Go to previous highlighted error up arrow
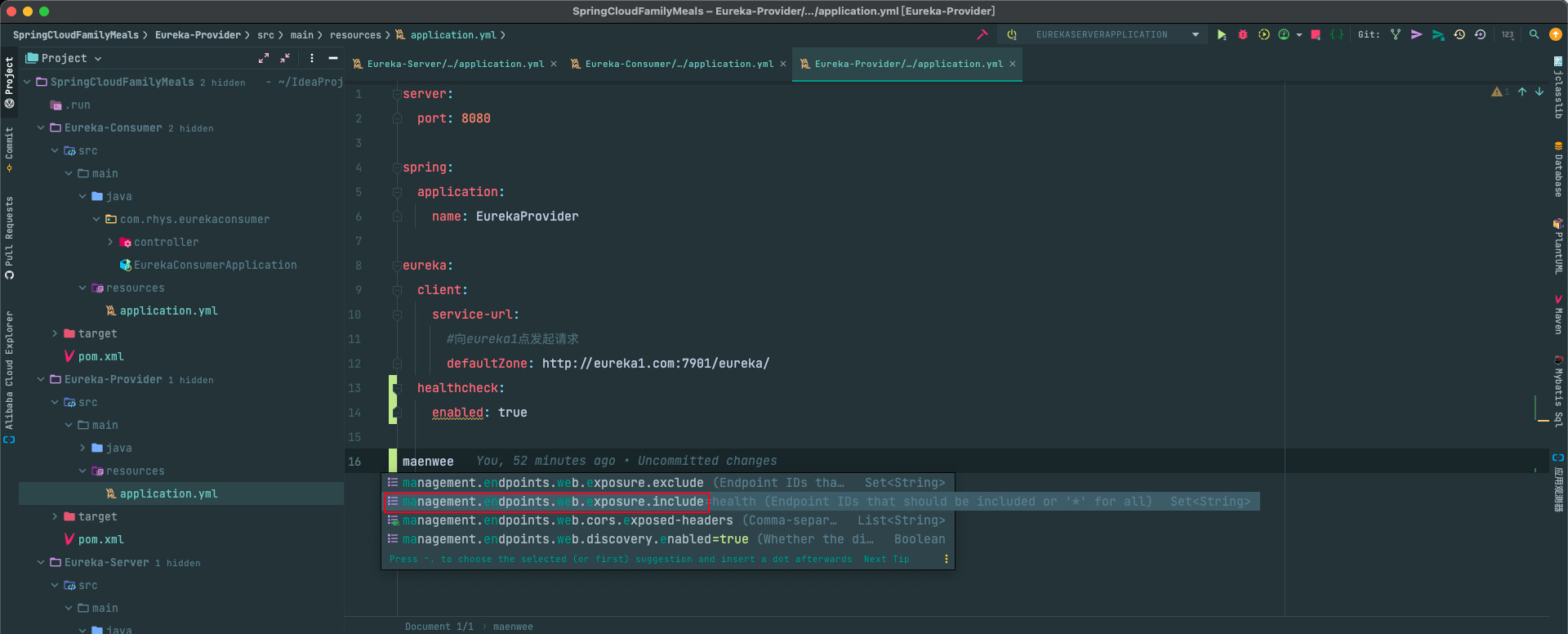This screenshot has width=1568, height=634. point(1522,92)
